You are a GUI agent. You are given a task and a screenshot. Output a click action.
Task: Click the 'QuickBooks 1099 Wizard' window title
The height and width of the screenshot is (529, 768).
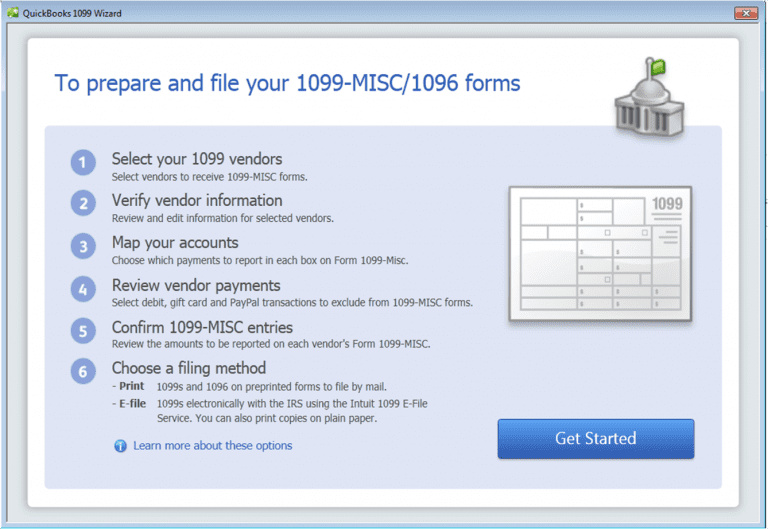72,13
